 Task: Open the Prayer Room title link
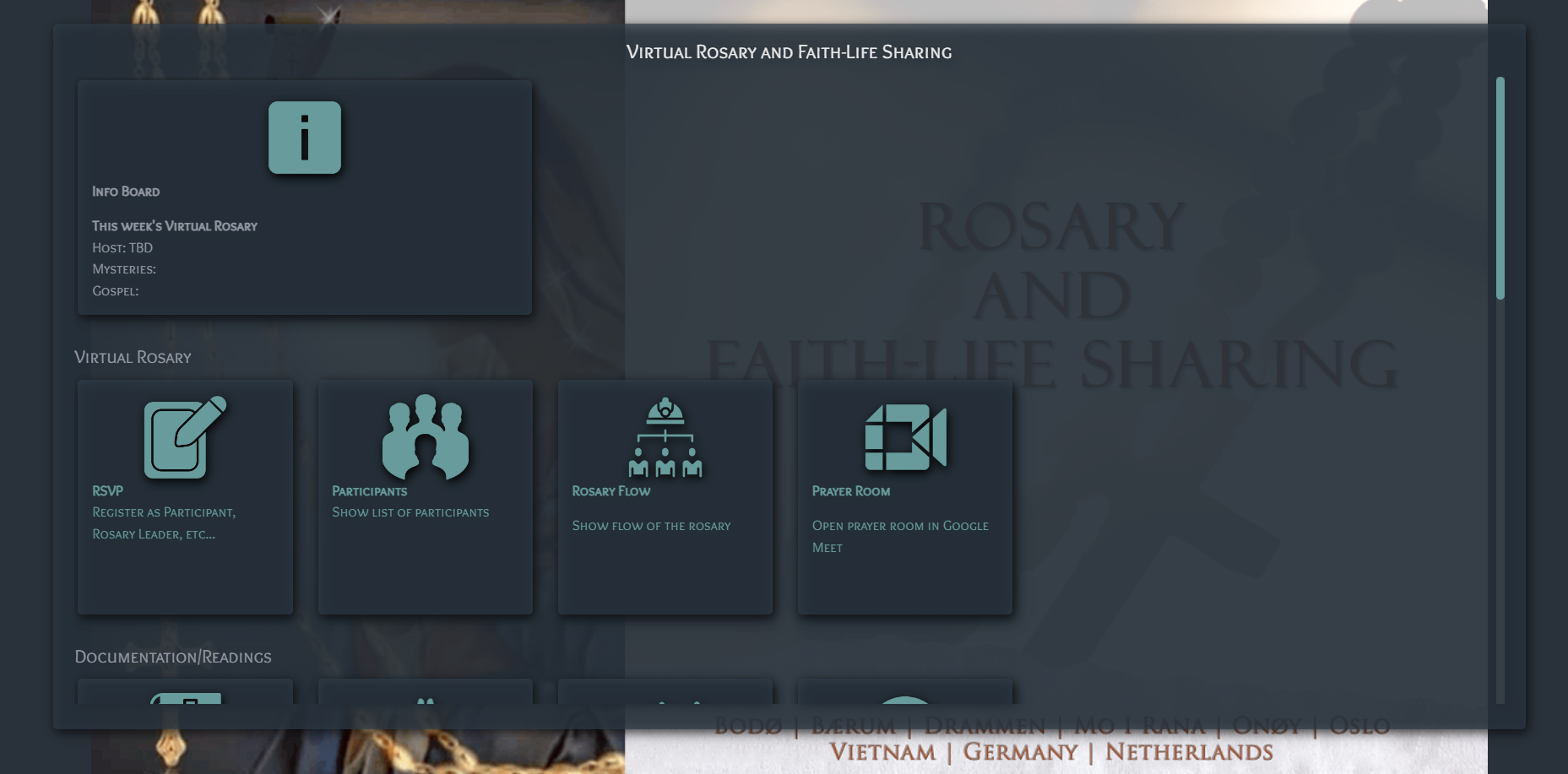coord(850,491)
